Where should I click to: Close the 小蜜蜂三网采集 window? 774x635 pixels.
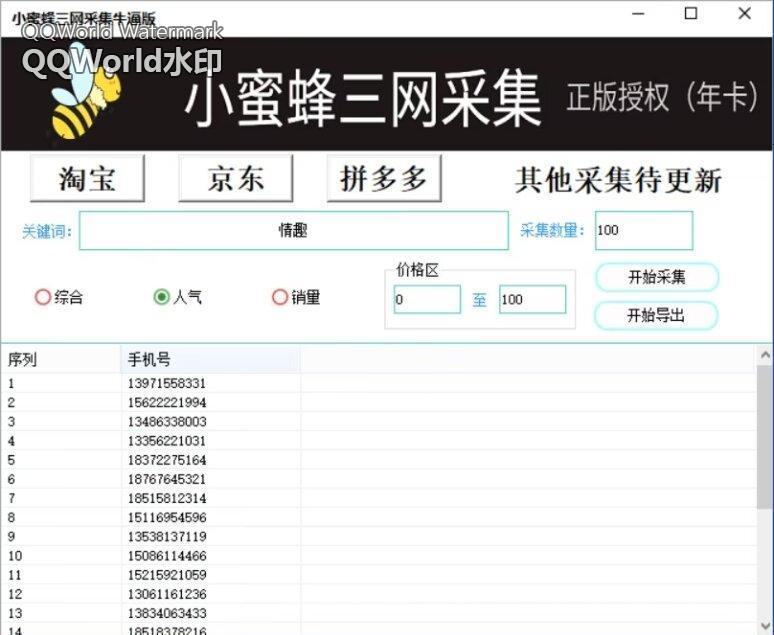pyautogui.click(x=744, y=13)
